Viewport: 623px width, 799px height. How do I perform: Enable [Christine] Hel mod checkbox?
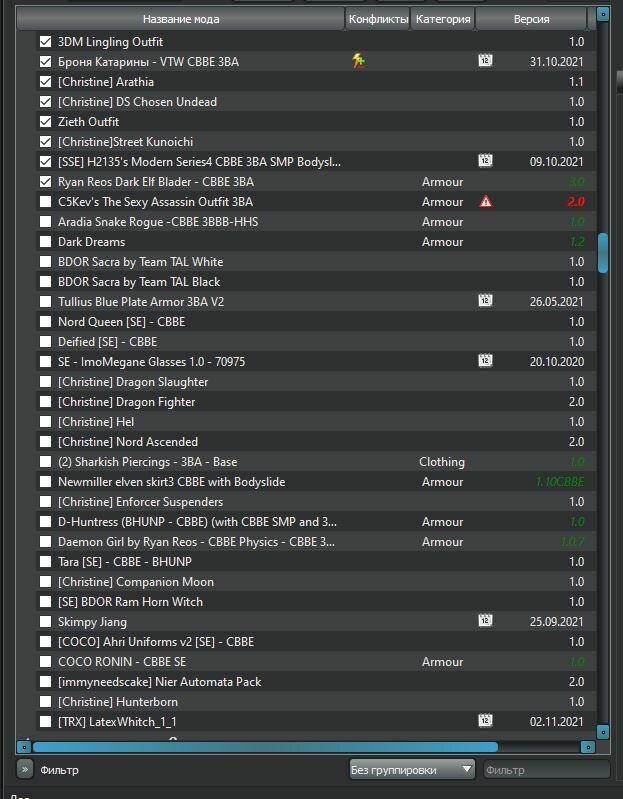[x=45, y=421]
